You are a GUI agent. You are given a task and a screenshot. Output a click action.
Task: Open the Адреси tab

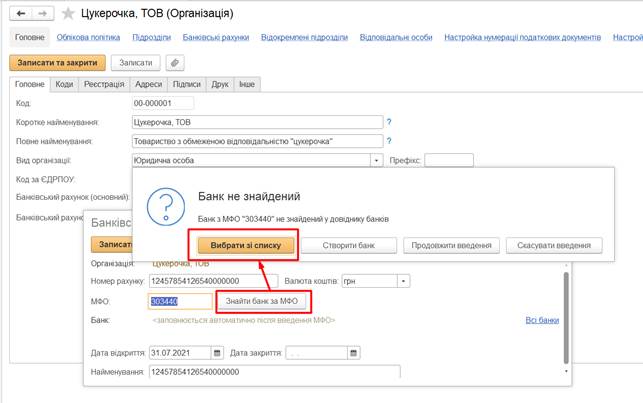[148, 86]
